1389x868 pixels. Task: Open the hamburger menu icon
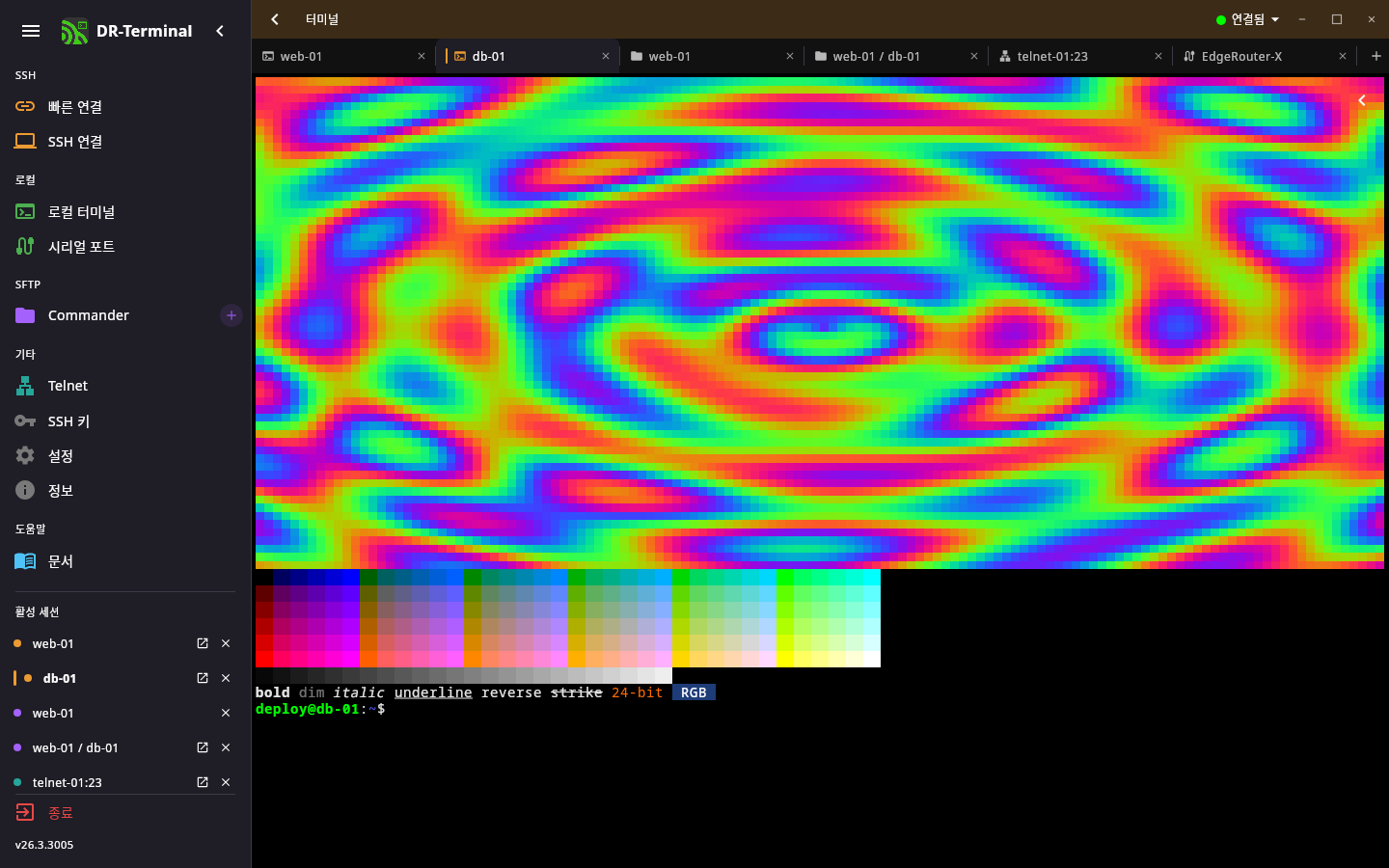coord(31,31)
